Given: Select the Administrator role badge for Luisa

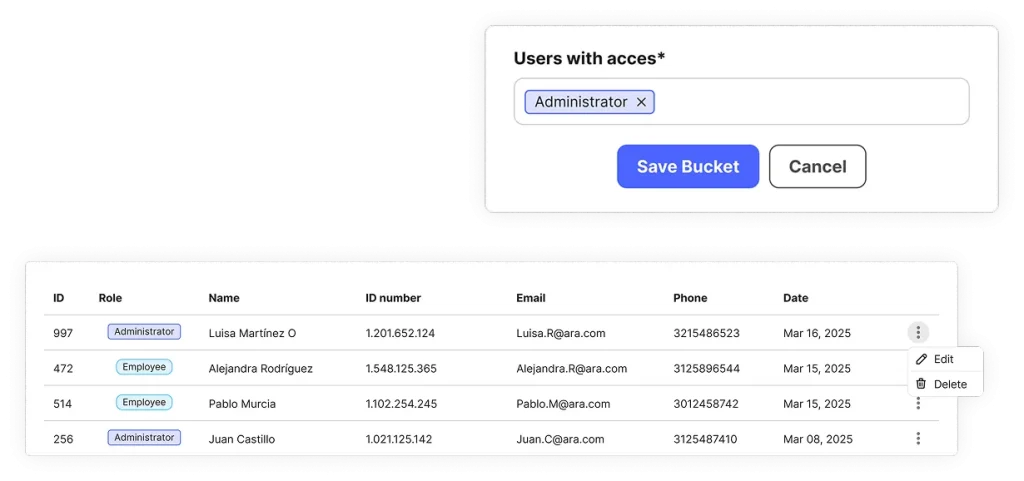Looking at the screenshot, I should click(x=144, y=332).
